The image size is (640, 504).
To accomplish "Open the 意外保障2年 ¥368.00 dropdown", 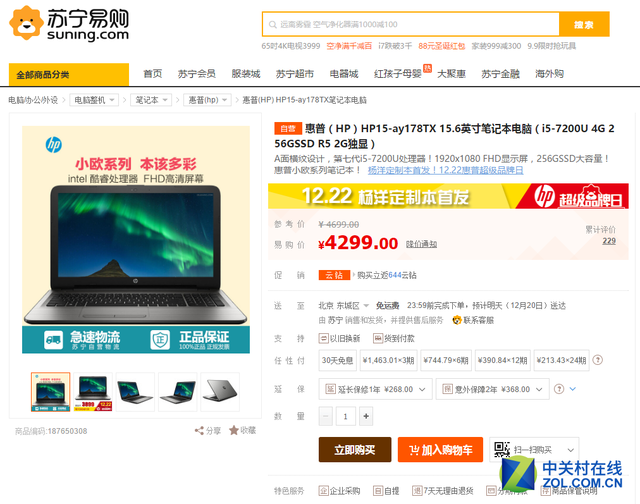I will pyautogui.click(x=492, y=389).
